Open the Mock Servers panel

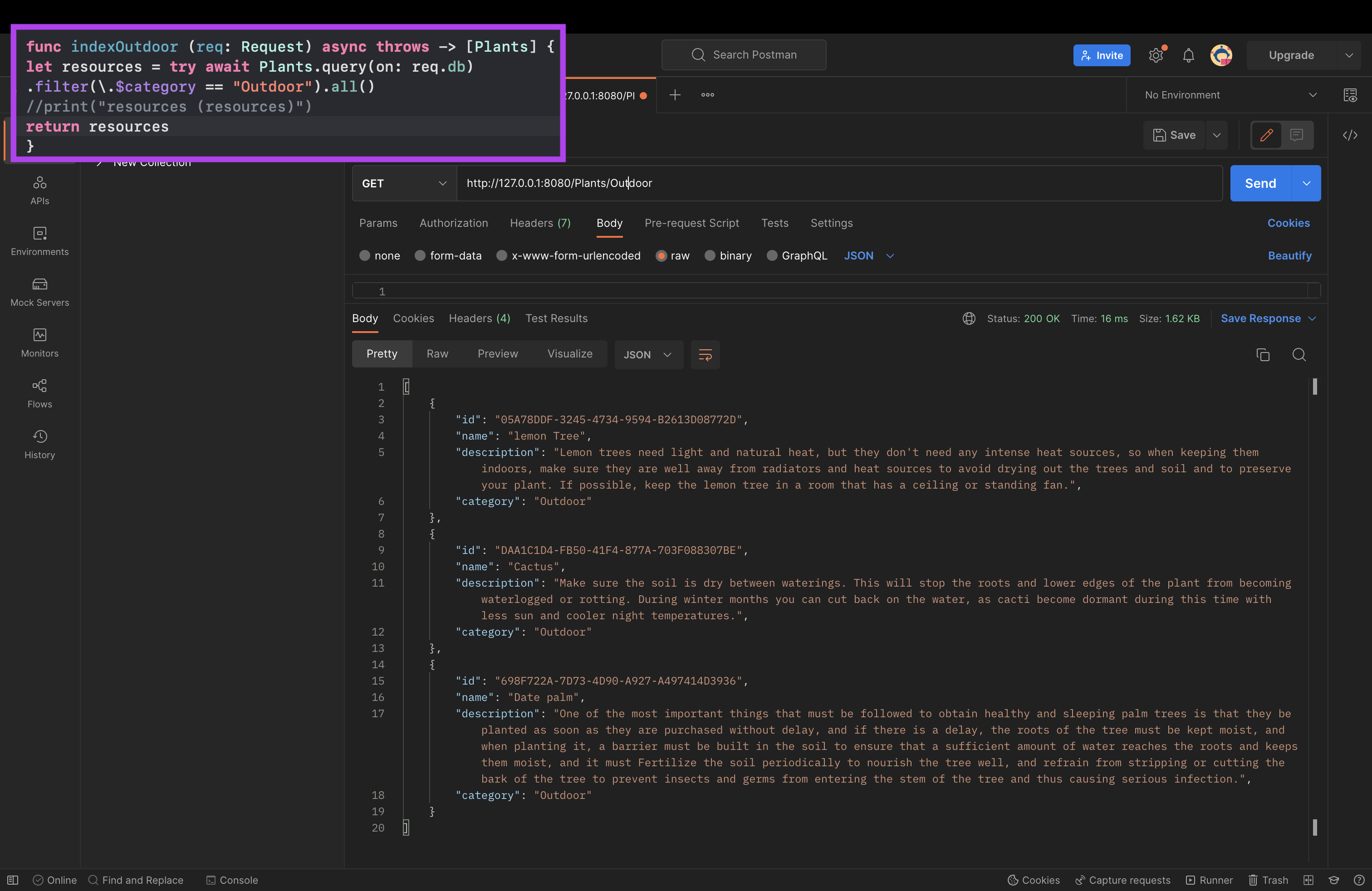pos(39,292)
